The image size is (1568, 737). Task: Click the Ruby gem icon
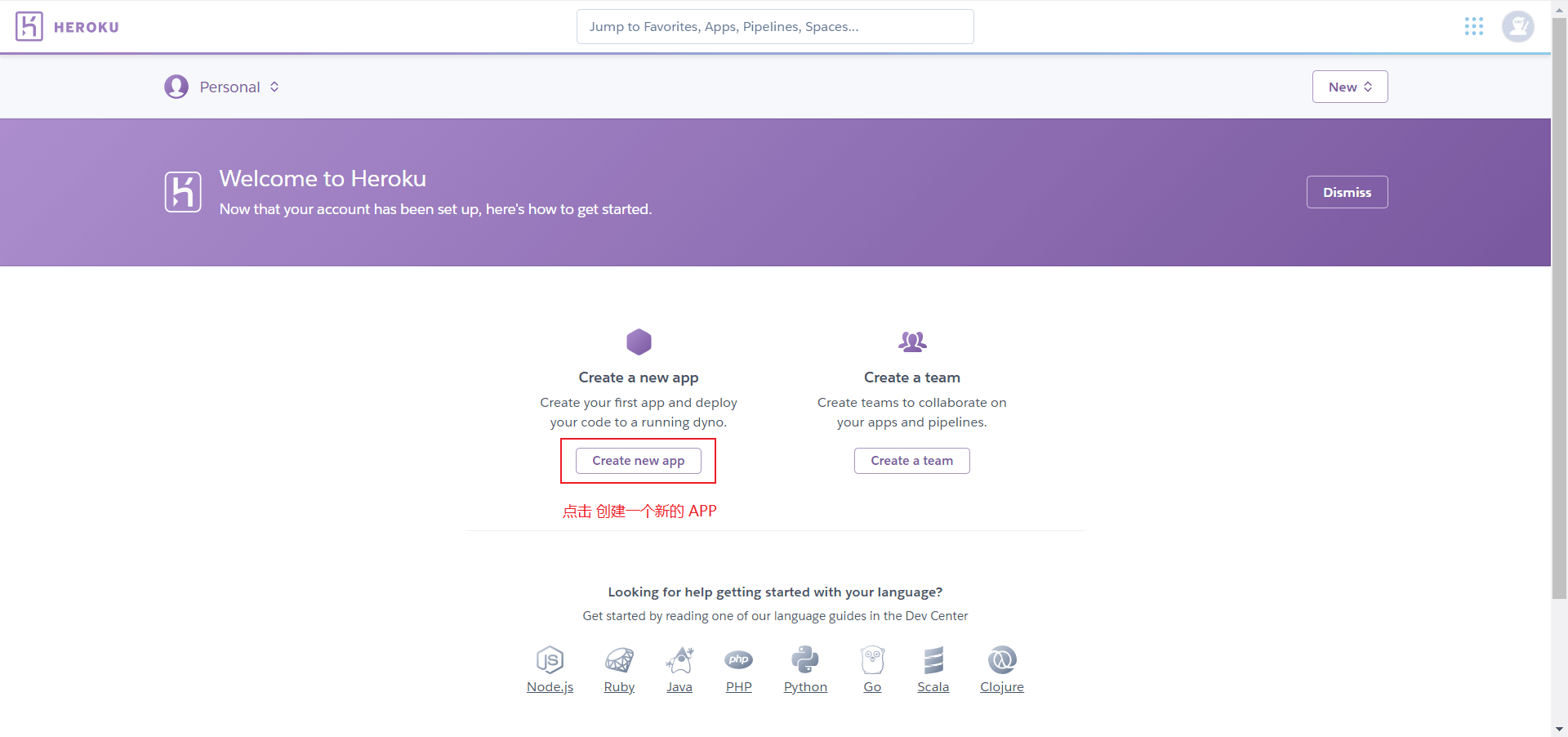tap(619, 659)
